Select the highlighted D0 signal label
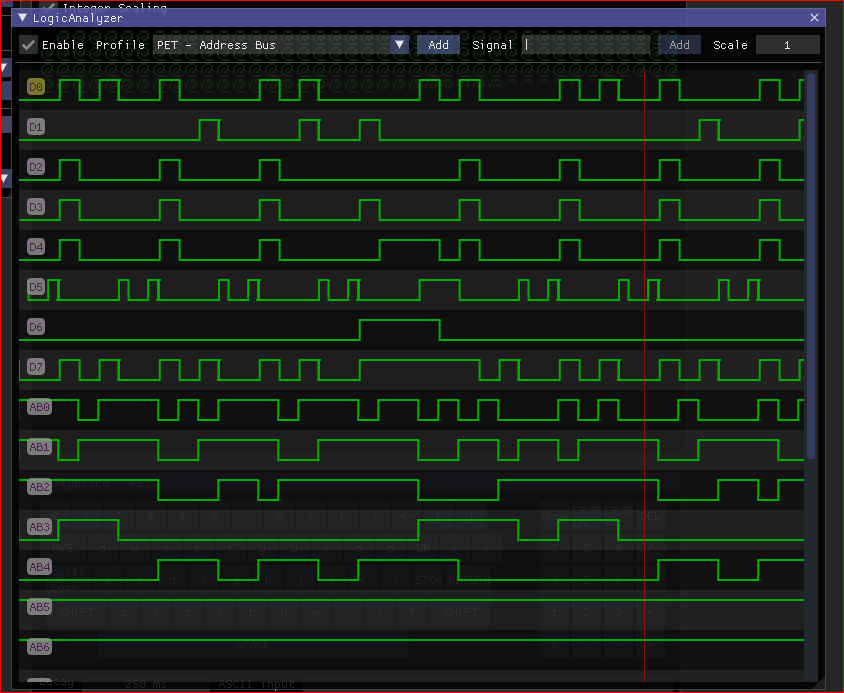844x693 pixels. coord(36,87)
